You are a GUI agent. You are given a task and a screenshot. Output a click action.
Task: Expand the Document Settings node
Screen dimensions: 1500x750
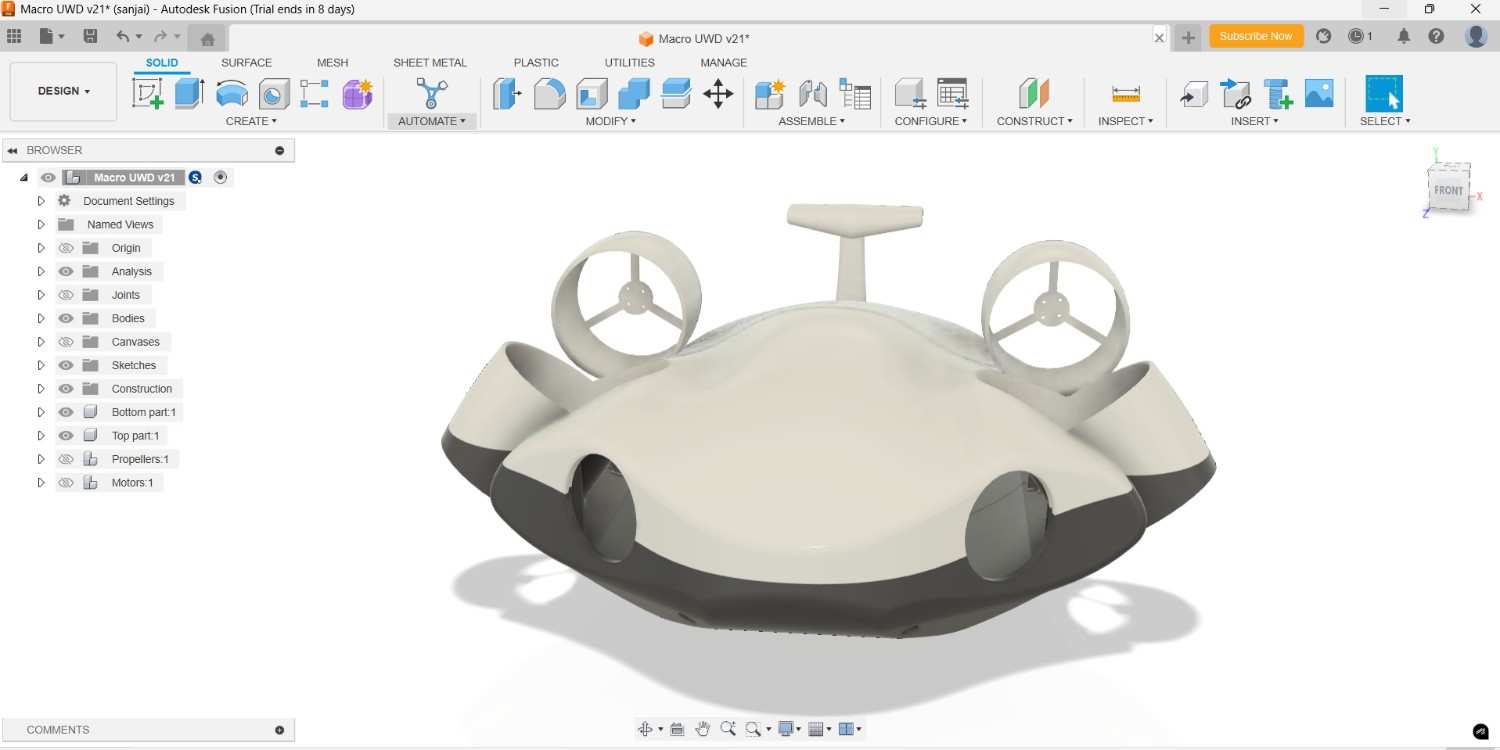click(x=41, y=201)
